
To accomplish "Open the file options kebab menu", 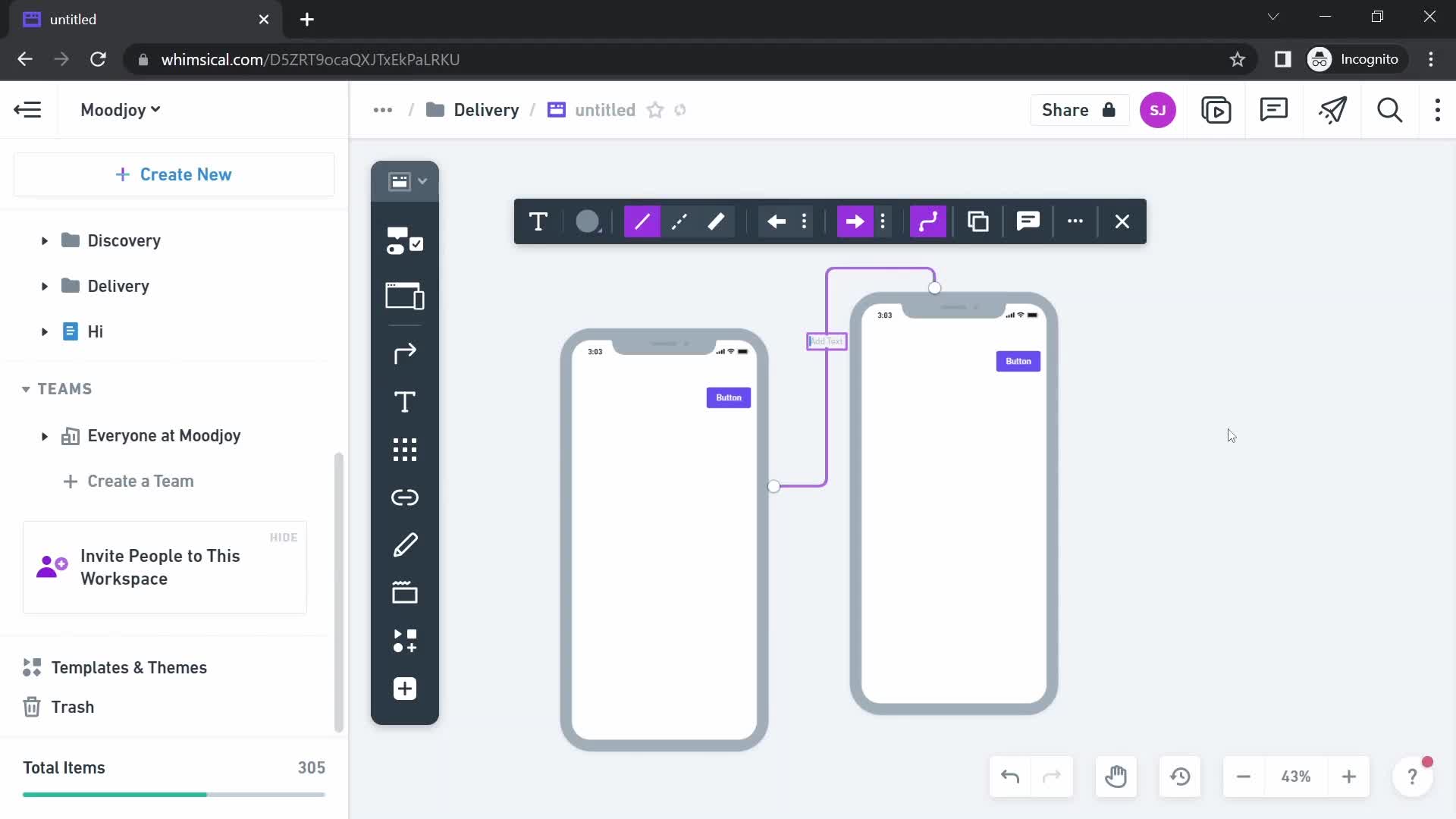I will point(1438,110).
